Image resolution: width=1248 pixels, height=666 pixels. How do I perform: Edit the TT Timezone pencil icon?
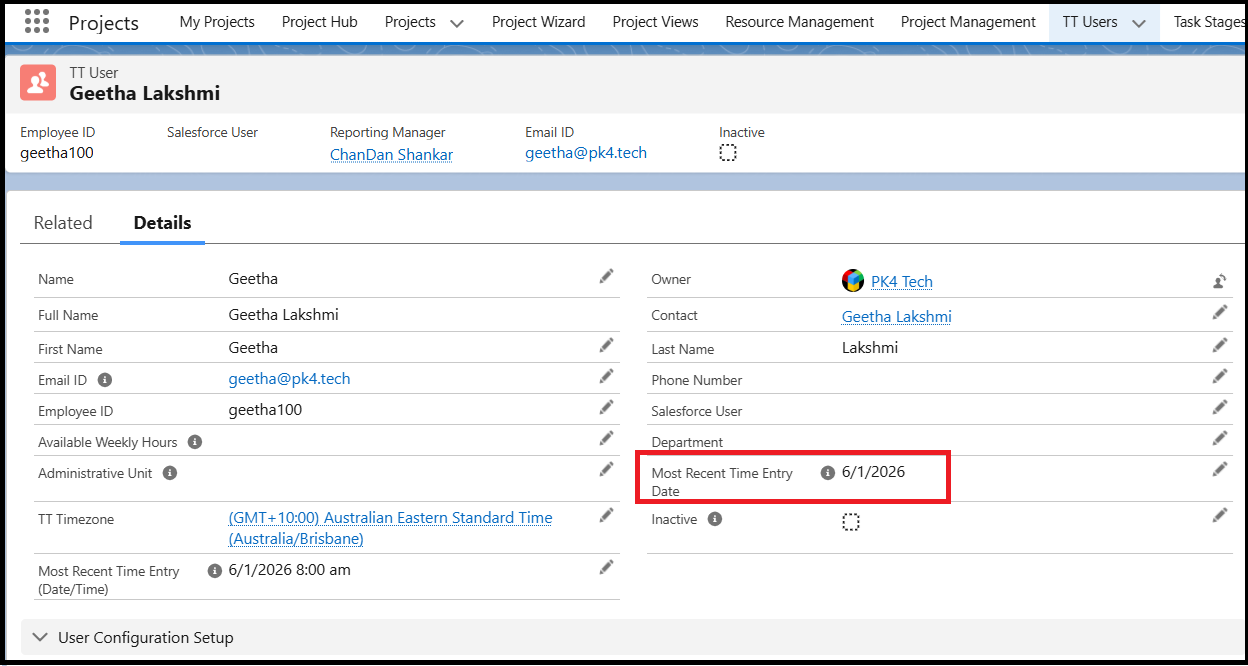606,515
